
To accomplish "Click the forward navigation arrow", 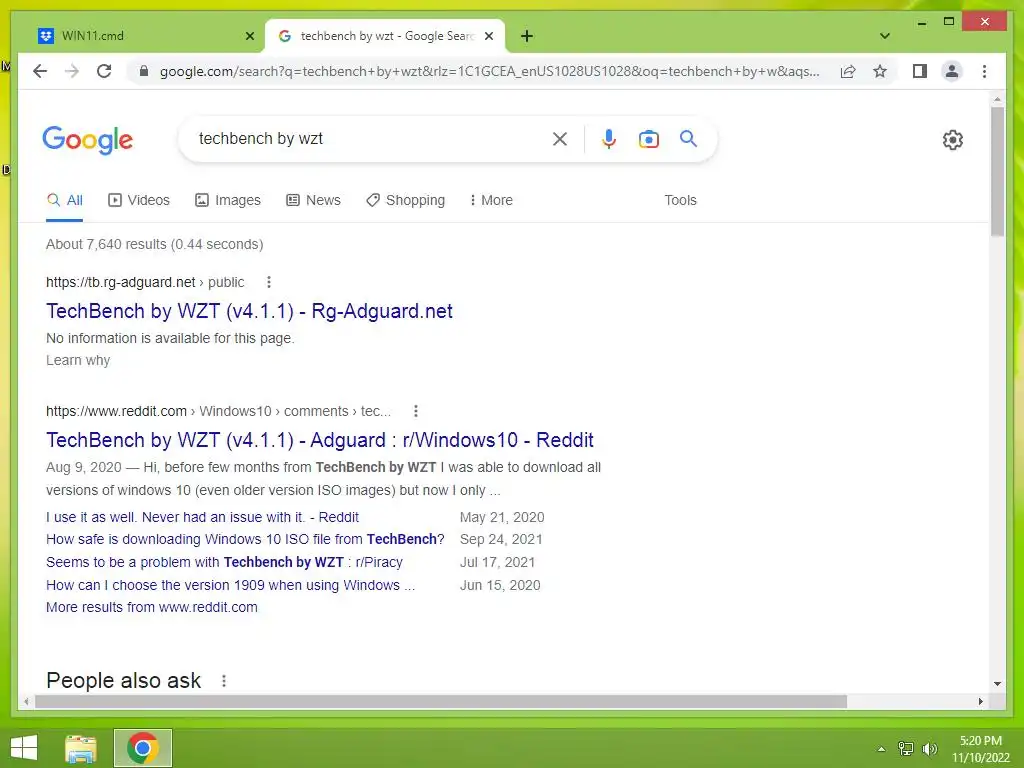I will click(72, 71).
